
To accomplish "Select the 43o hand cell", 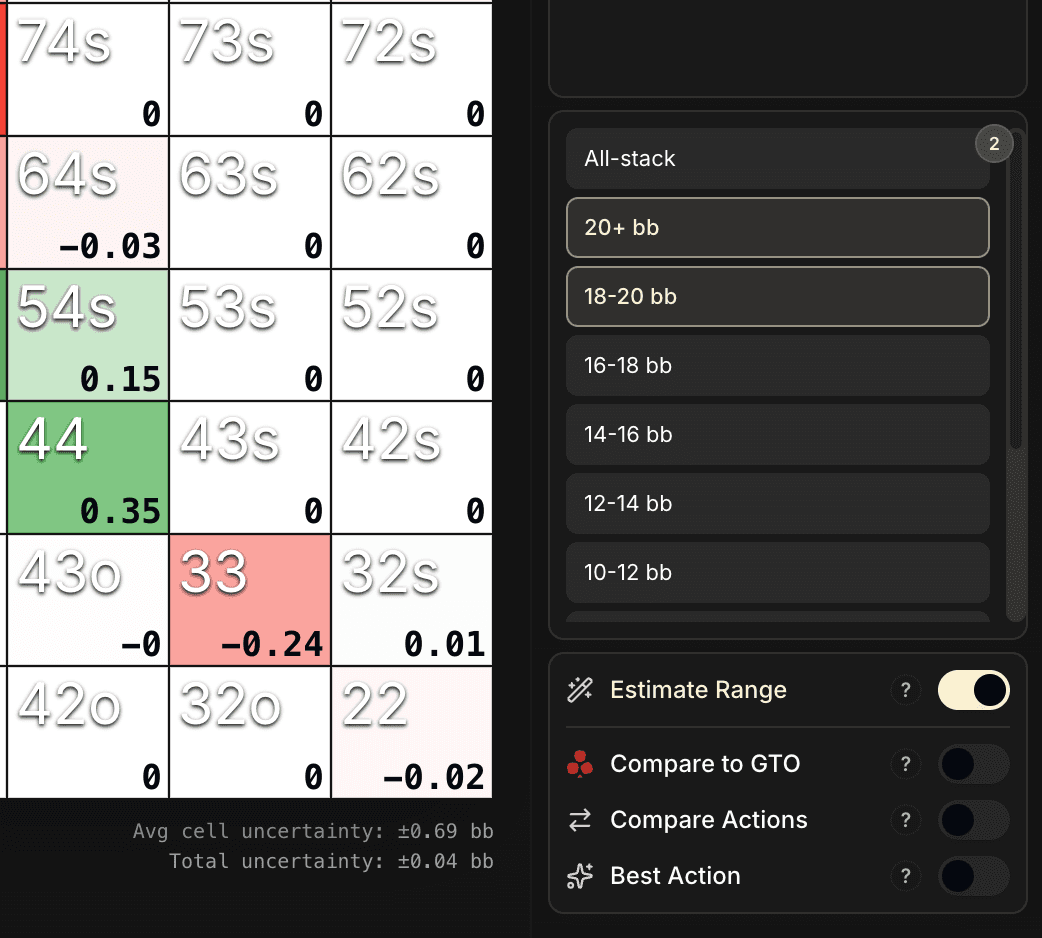I will tap(88, 600).
